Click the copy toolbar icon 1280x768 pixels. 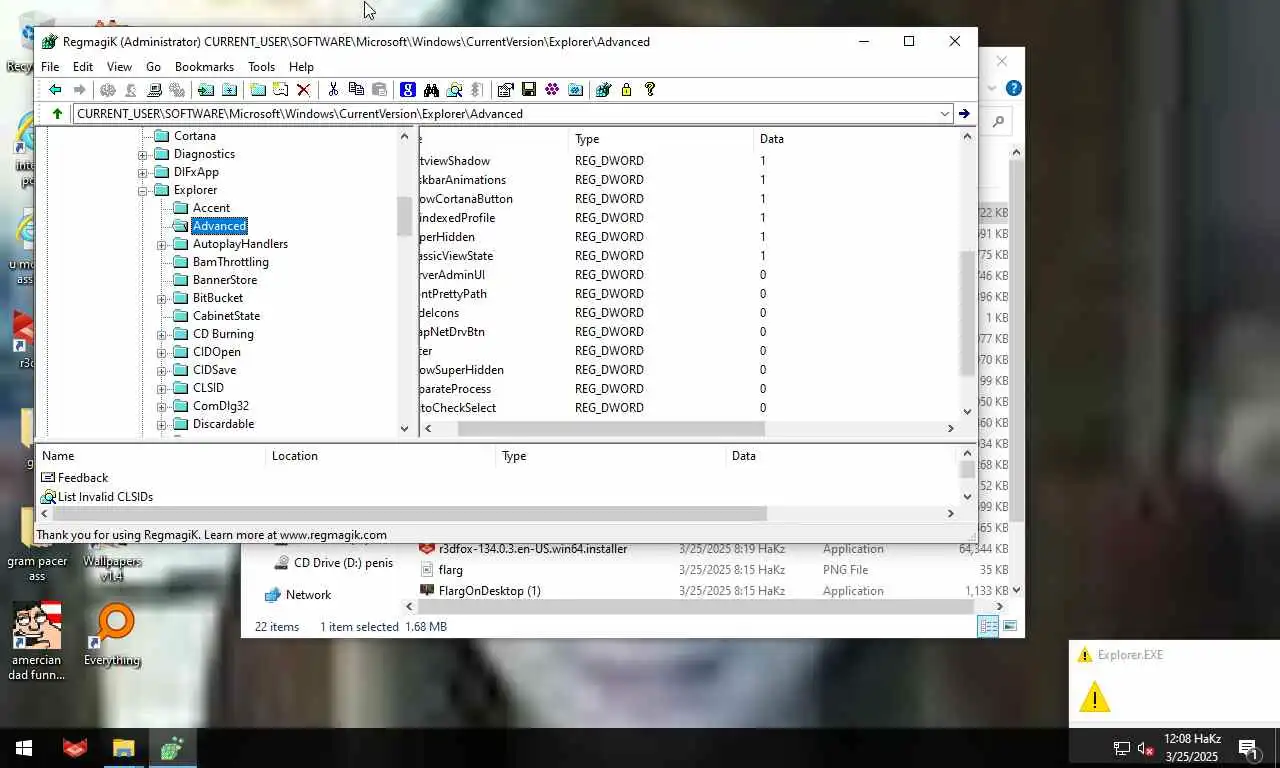(x=356, y=90)
